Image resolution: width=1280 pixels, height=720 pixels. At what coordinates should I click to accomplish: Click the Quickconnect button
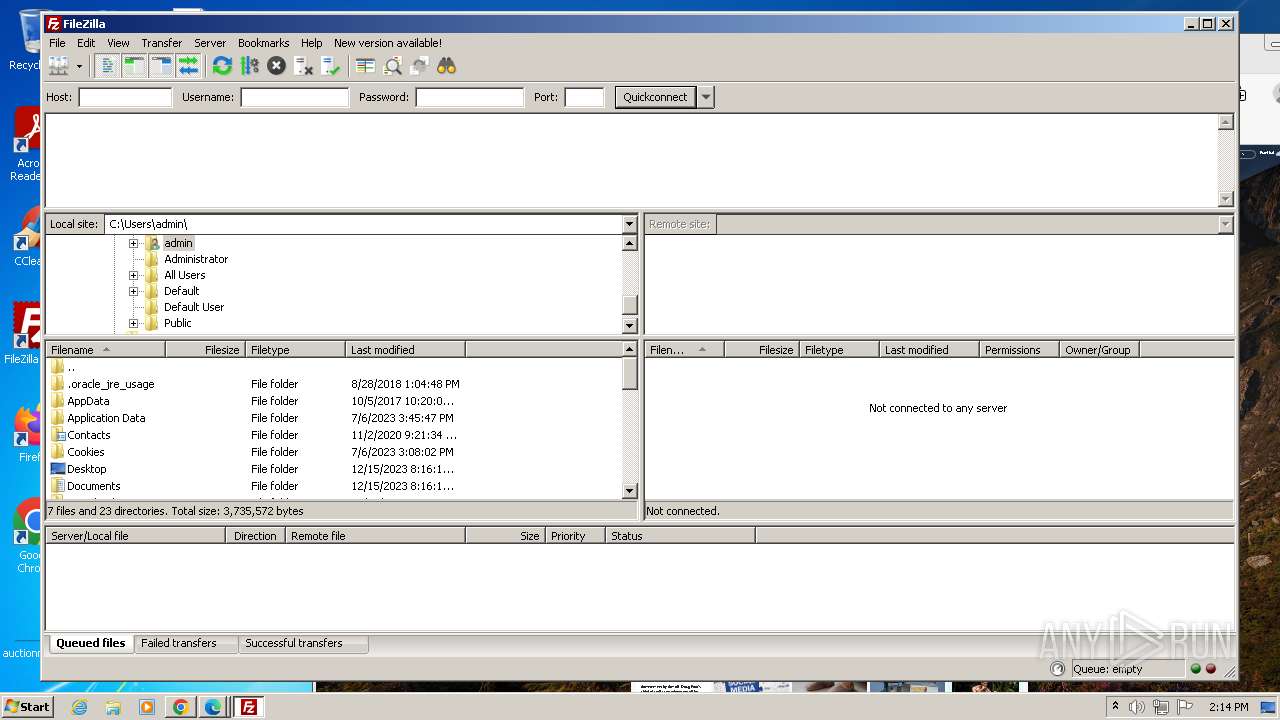655,97
